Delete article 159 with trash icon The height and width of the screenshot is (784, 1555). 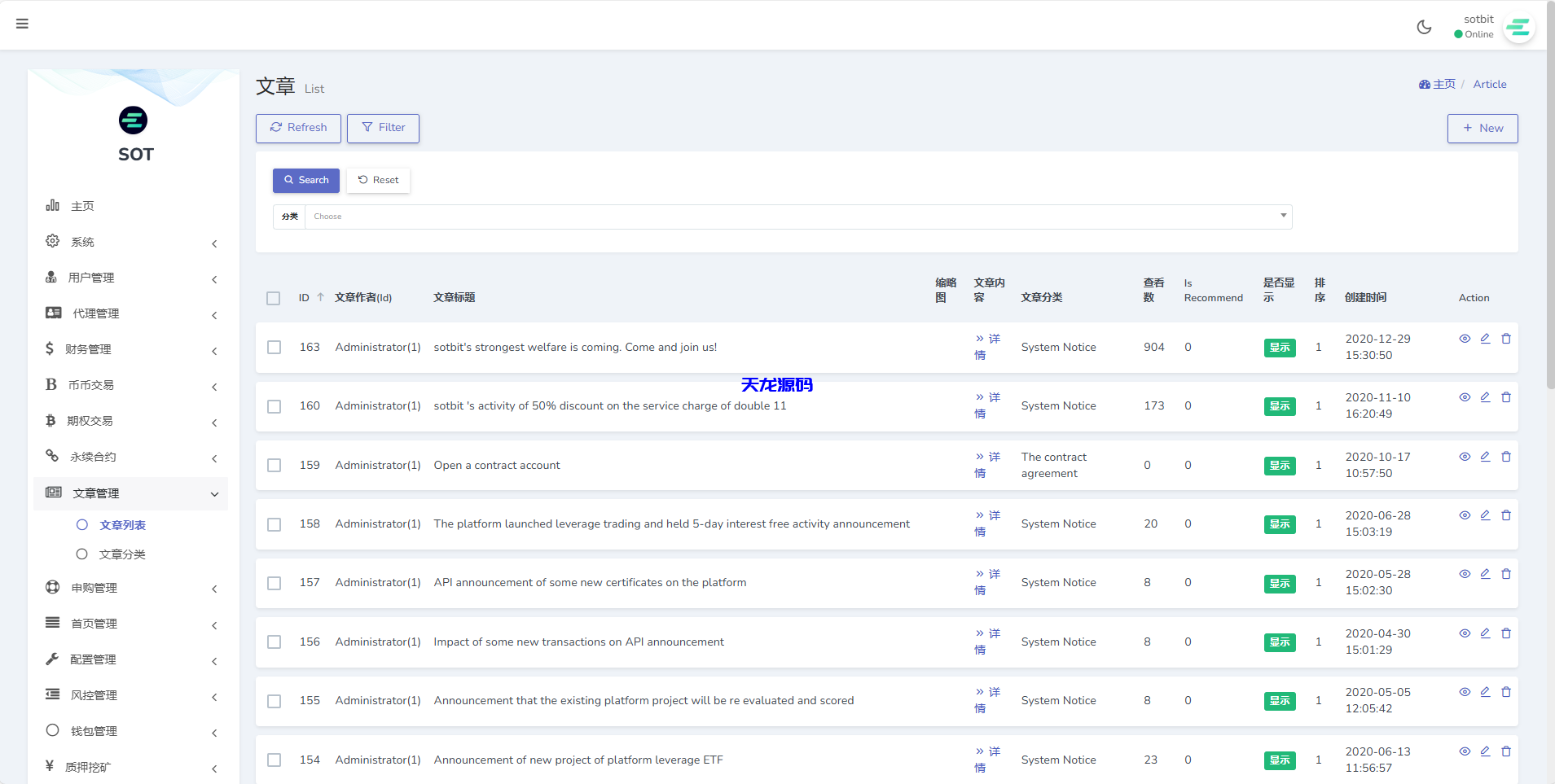click(x=1506, y=457)
